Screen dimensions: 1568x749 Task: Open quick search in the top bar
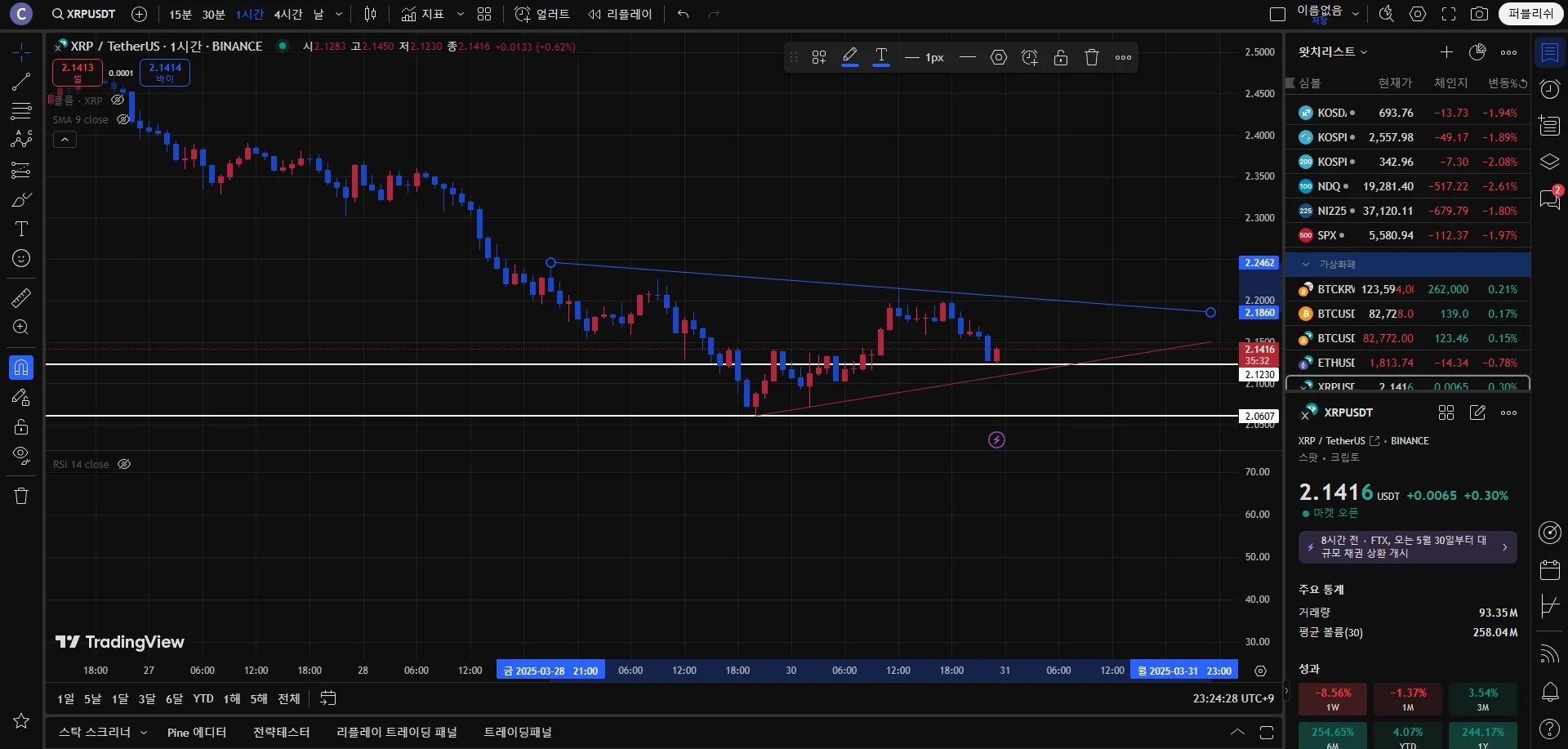pos(1386,14)
